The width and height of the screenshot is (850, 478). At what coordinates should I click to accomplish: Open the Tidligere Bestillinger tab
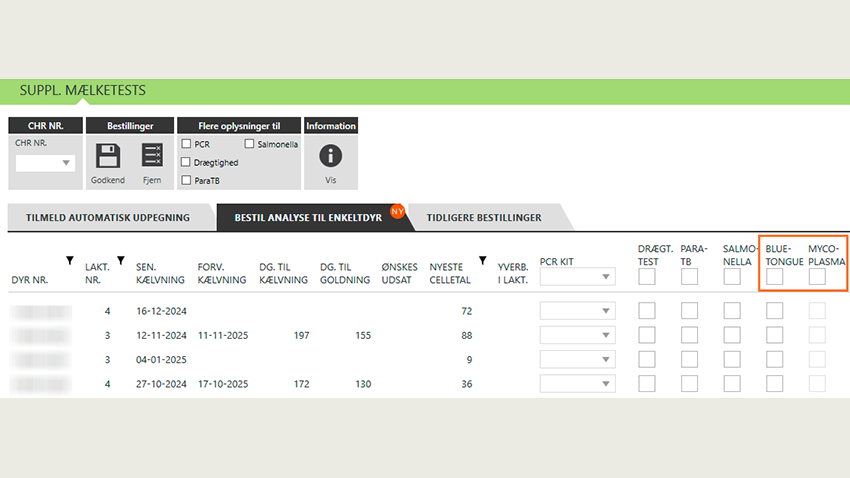(x=484, y=217)
